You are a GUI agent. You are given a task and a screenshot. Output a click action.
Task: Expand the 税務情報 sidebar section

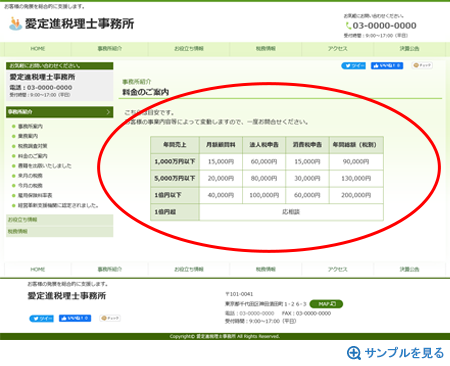(x=60, y=231)
